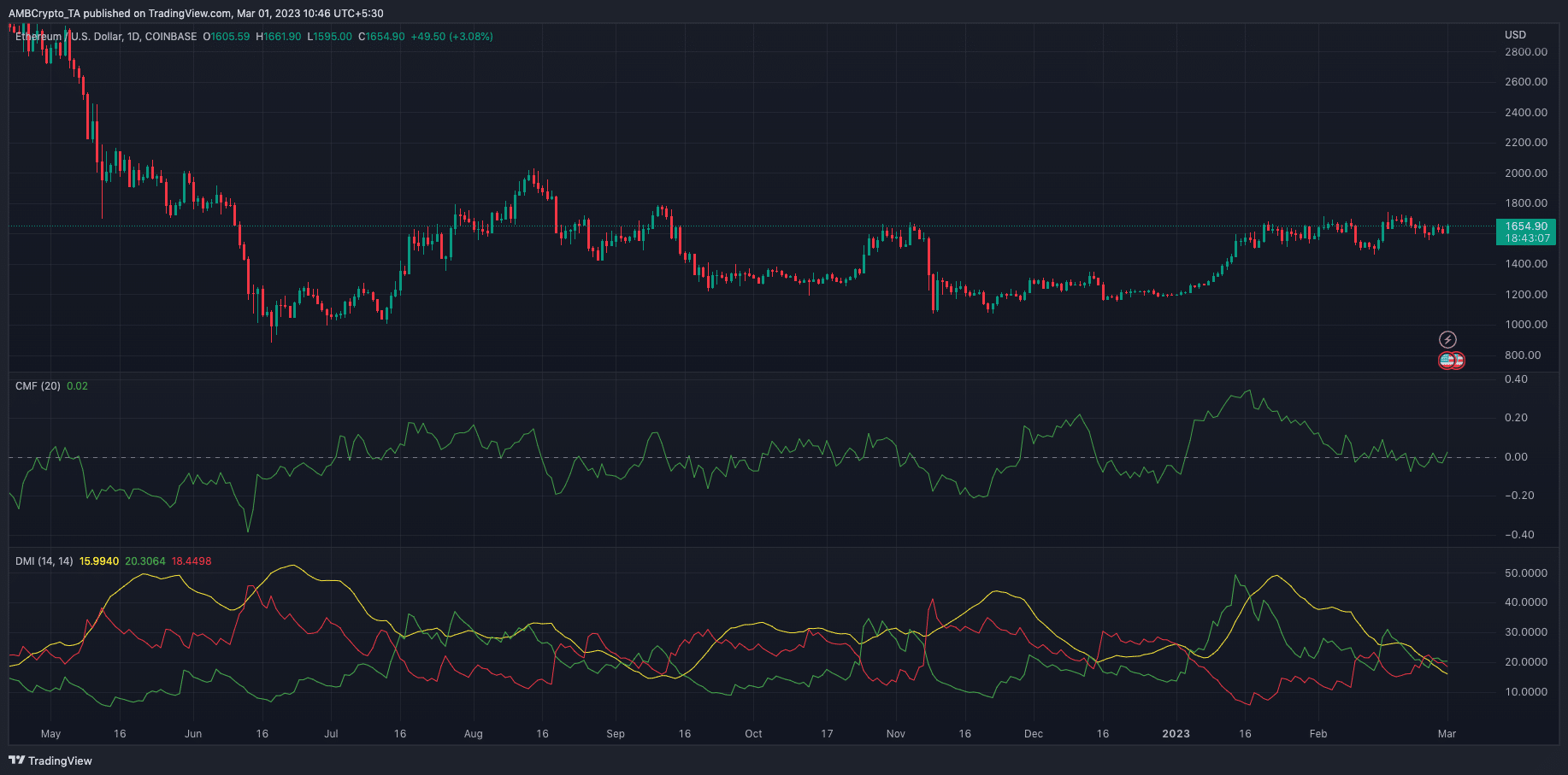Click the 50.0000 label on DMI axis
This screenshot has height=775, width=1568.
coord(1525,573)
